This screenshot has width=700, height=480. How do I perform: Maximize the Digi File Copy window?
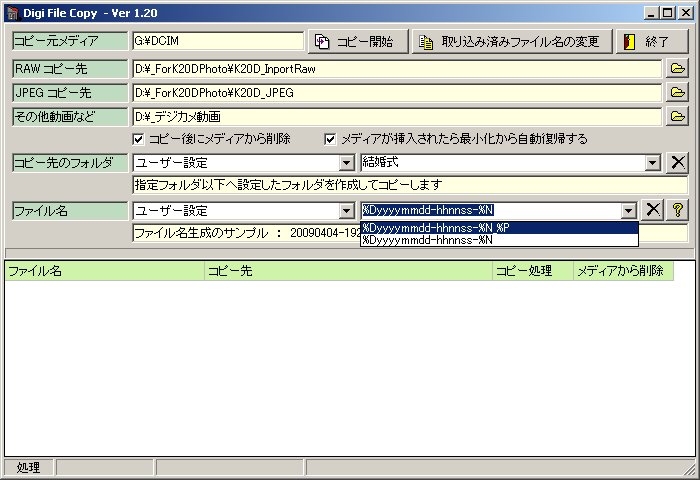667,13
